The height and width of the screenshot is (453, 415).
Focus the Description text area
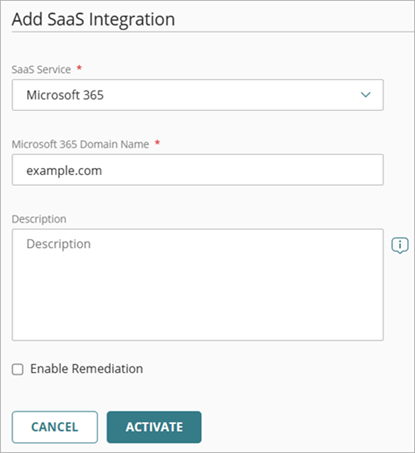(198, 285)
